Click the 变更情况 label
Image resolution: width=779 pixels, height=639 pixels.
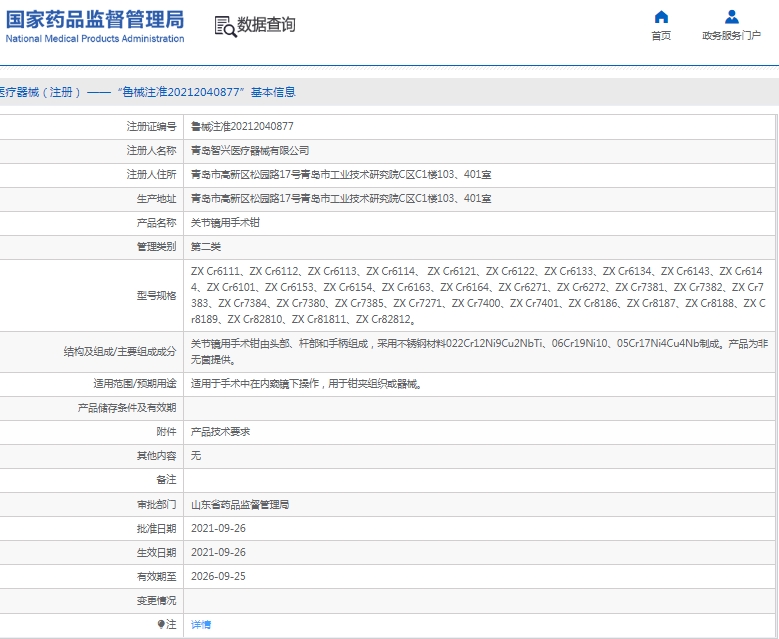tap(156, 600)
